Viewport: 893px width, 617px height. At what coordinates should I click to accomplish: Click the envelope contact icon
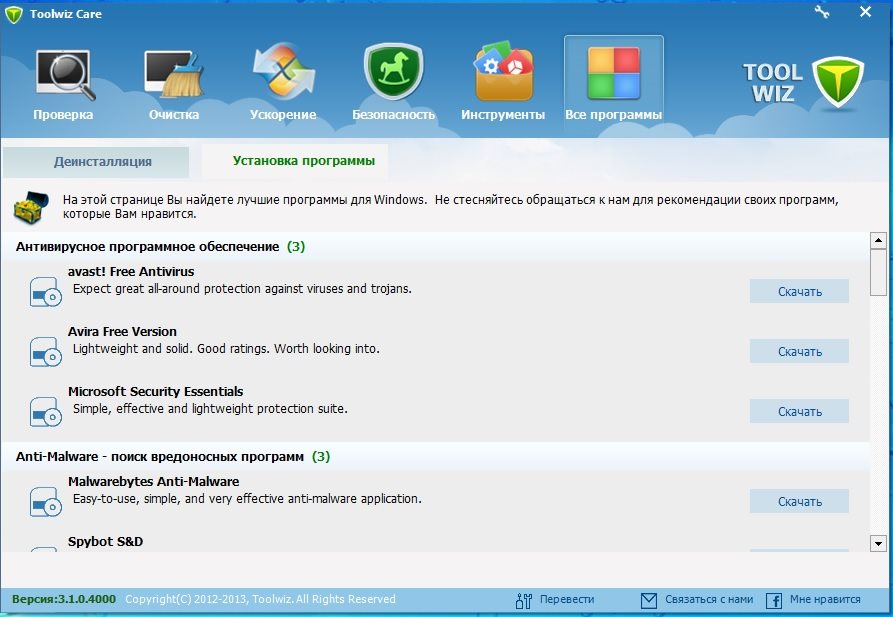(649, 600)
